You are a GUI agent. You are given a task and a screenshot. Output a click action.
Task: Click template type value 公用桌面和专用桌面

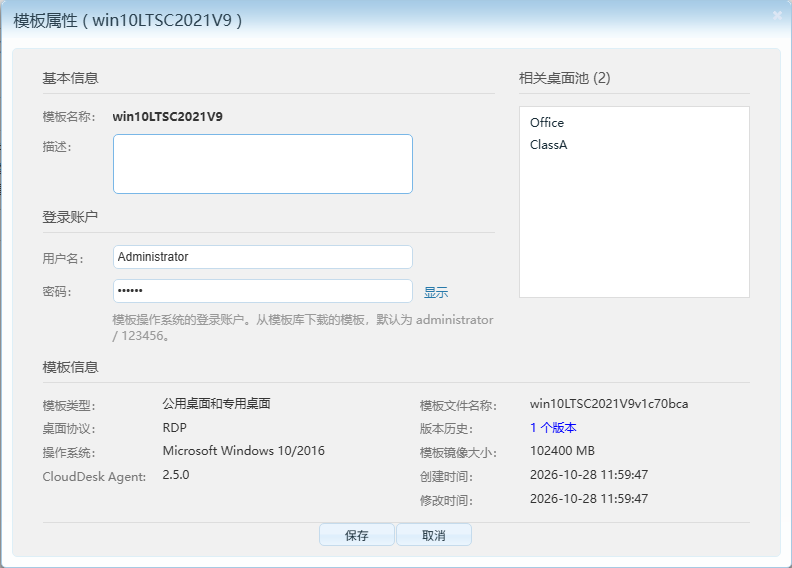coord(217,404)
